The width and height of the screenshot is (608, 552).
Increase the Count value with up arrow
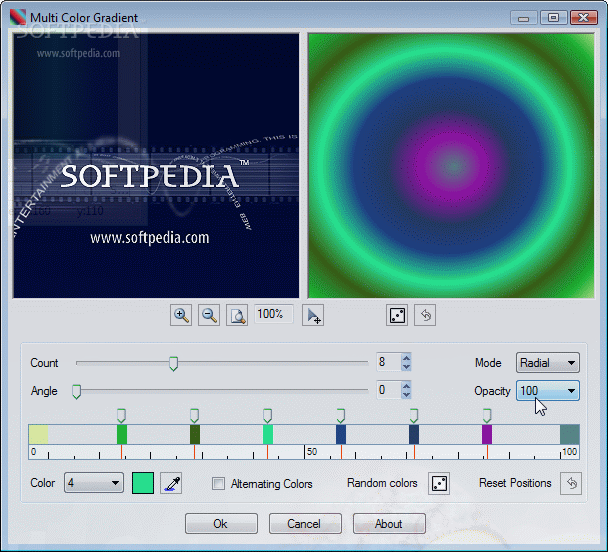point(406,358)
